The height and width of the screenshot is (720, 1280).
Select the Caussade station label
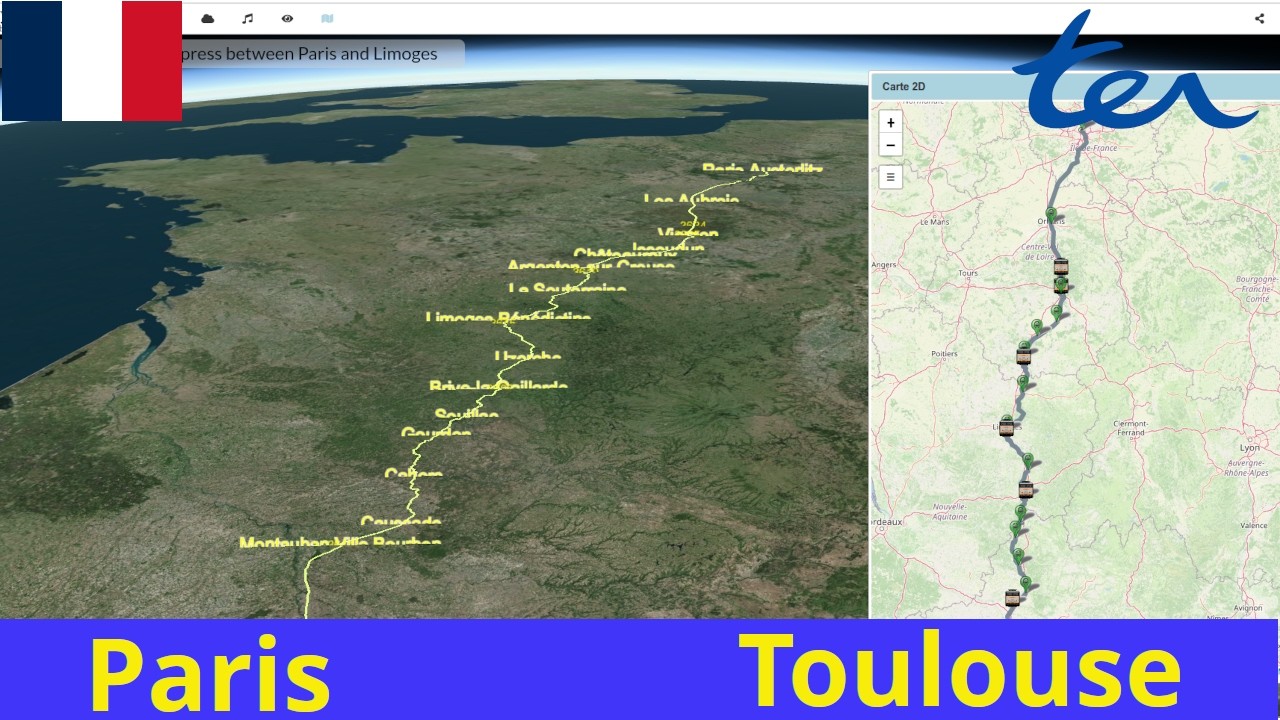(x=400, y=522)
